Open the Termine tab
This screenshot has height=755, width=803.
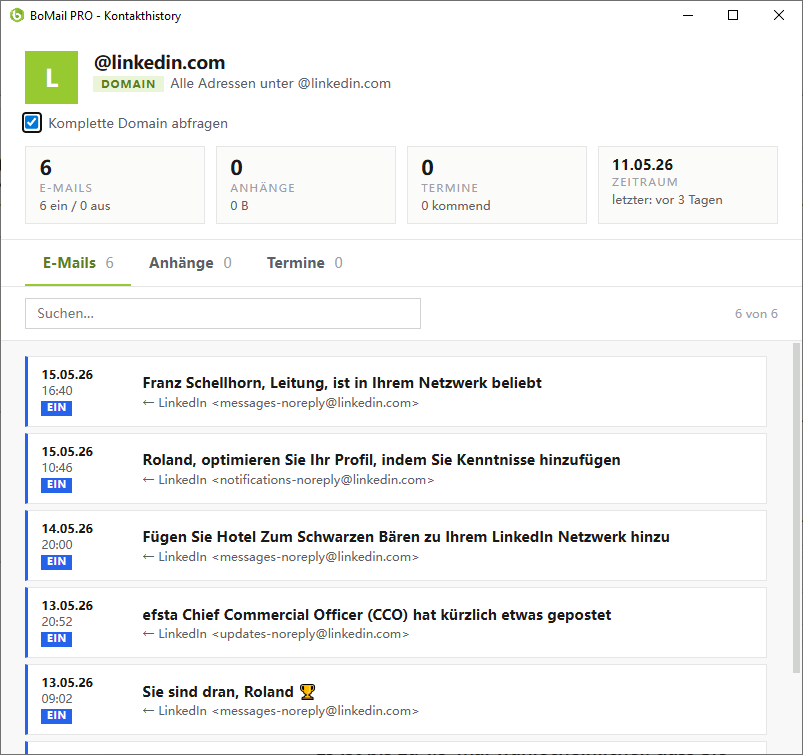(305, 263)
